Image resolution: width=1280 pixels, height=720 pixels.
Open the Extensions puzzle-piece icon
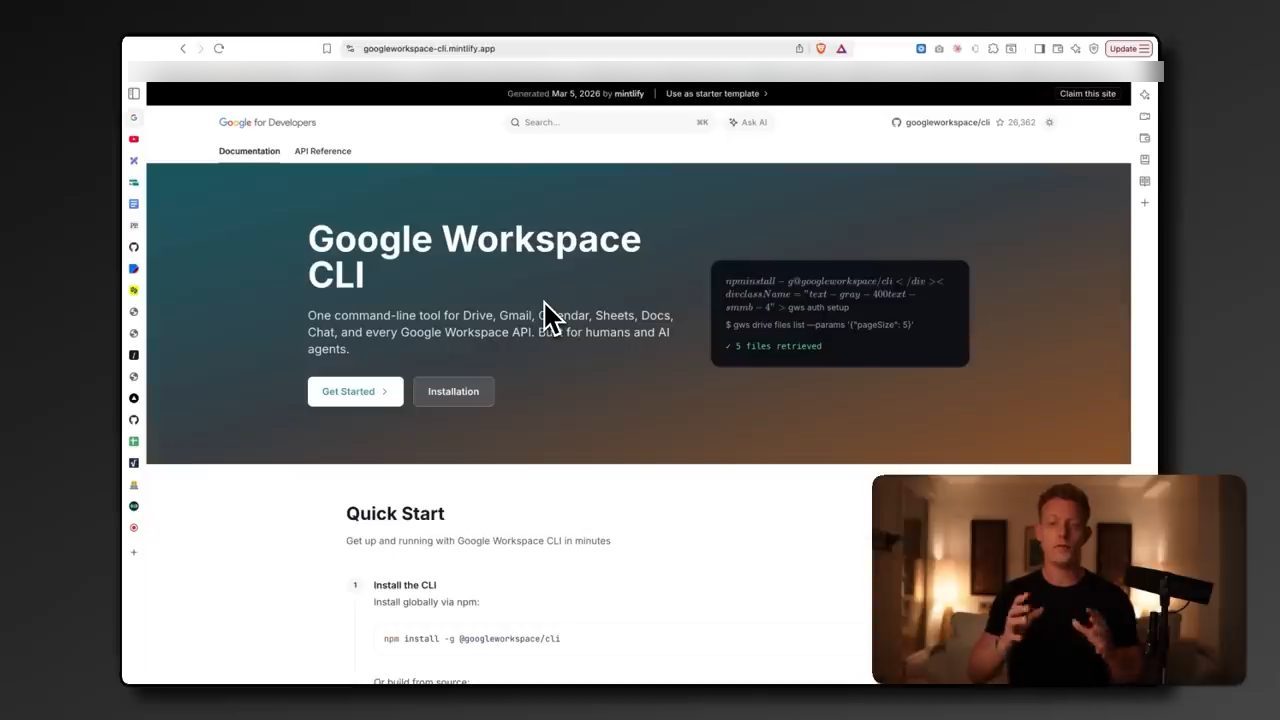(x=993, y=48)
